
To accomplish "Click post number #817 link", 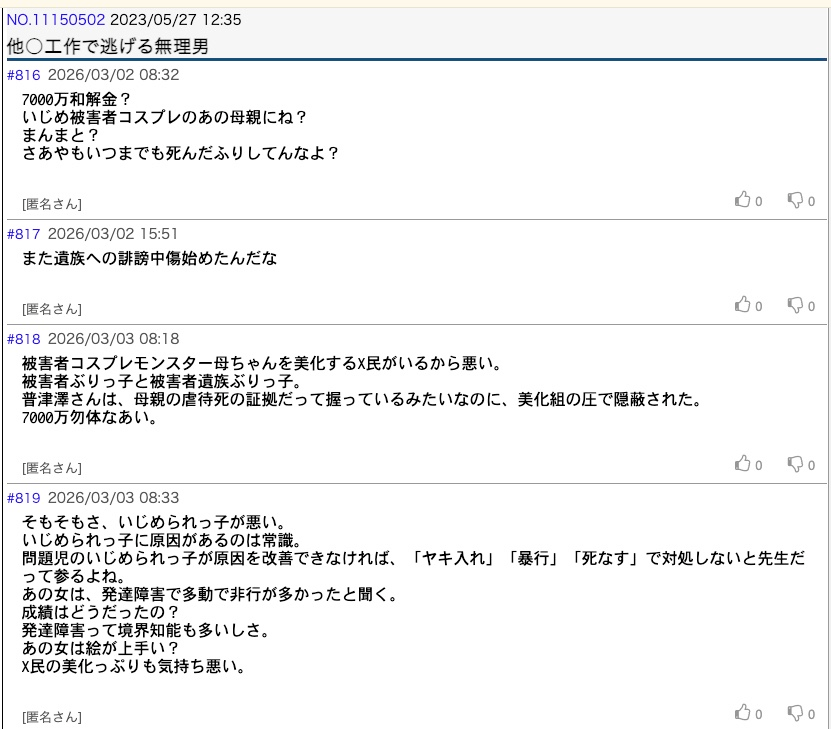I will coord(23,234).
